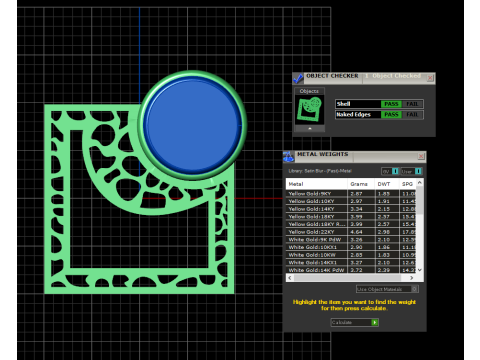
Task: Select the object thumbnail in Objects panel
Action: [310, 110]
